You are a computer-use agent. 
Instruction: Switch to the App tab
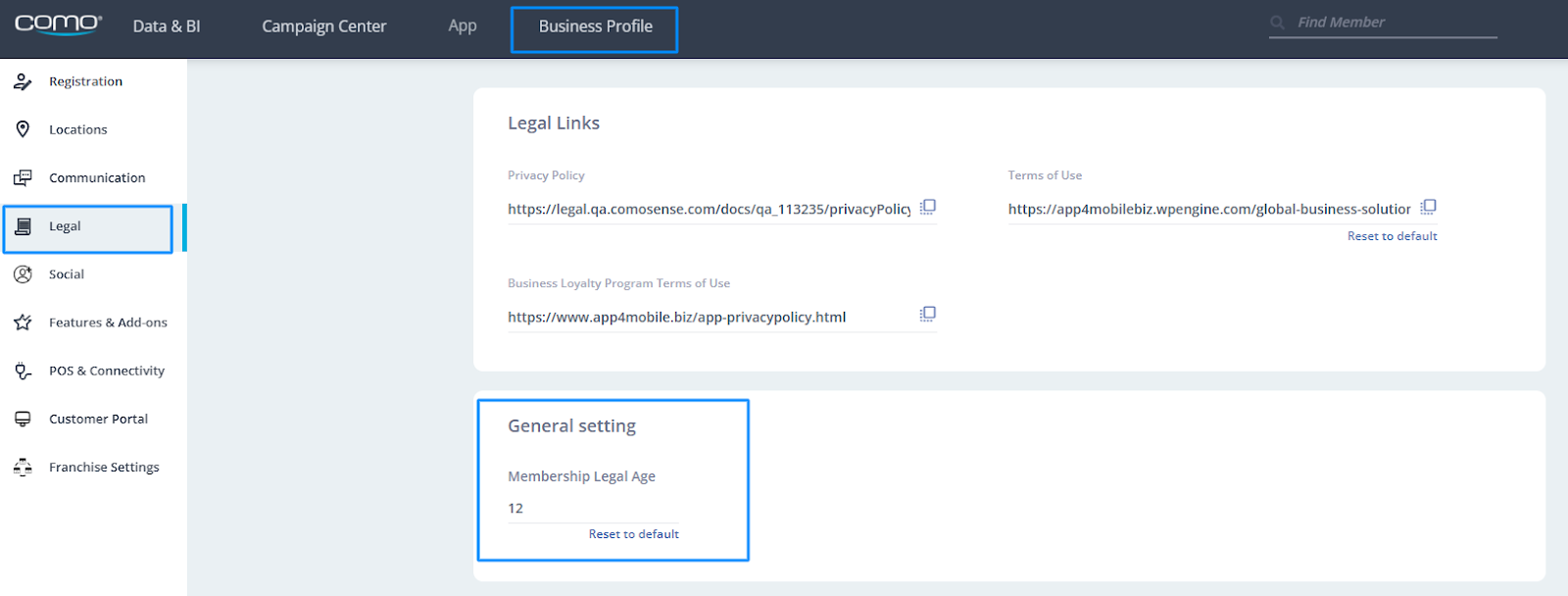tap(462, 26)
